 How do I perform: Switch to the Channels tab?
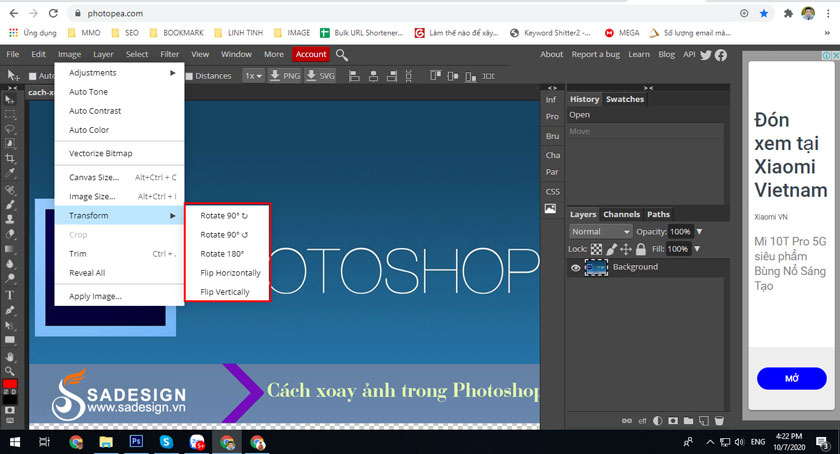click(x=621, y=214)
